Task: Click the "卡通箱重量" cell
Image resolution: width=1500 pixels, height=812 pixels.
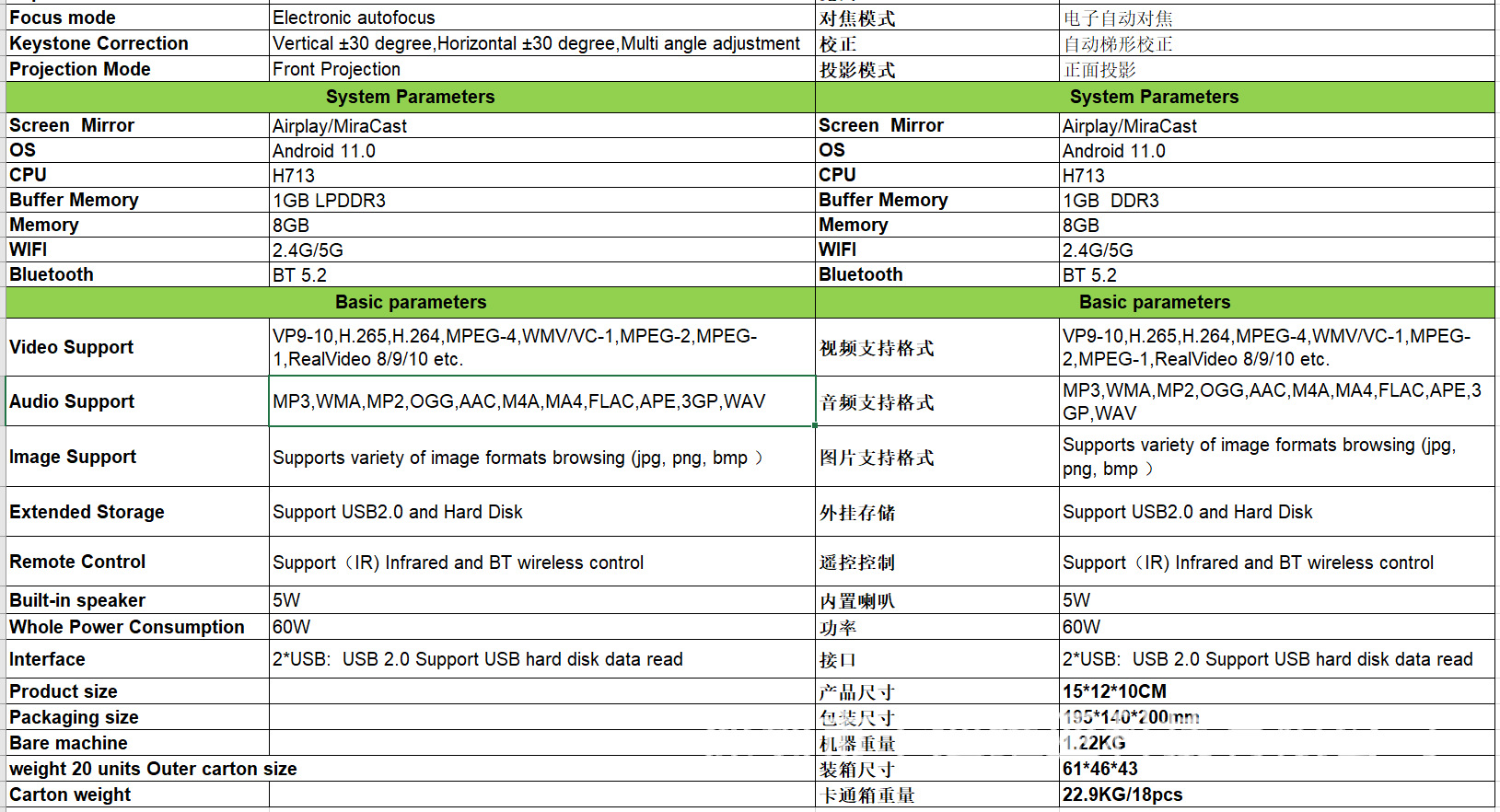Action: [937, 795]
